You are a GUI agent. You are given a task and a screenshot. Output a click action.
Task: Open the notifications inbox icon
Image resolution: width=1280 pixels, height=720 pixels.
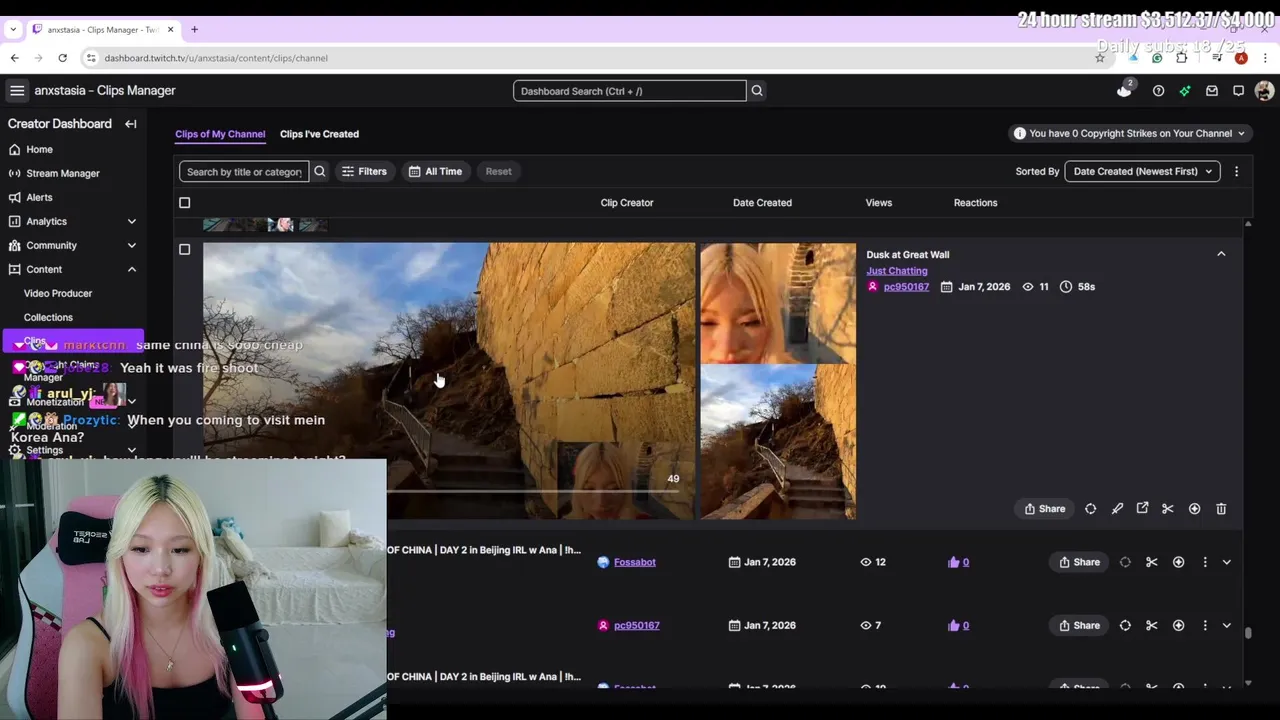tap(1212, 91)
